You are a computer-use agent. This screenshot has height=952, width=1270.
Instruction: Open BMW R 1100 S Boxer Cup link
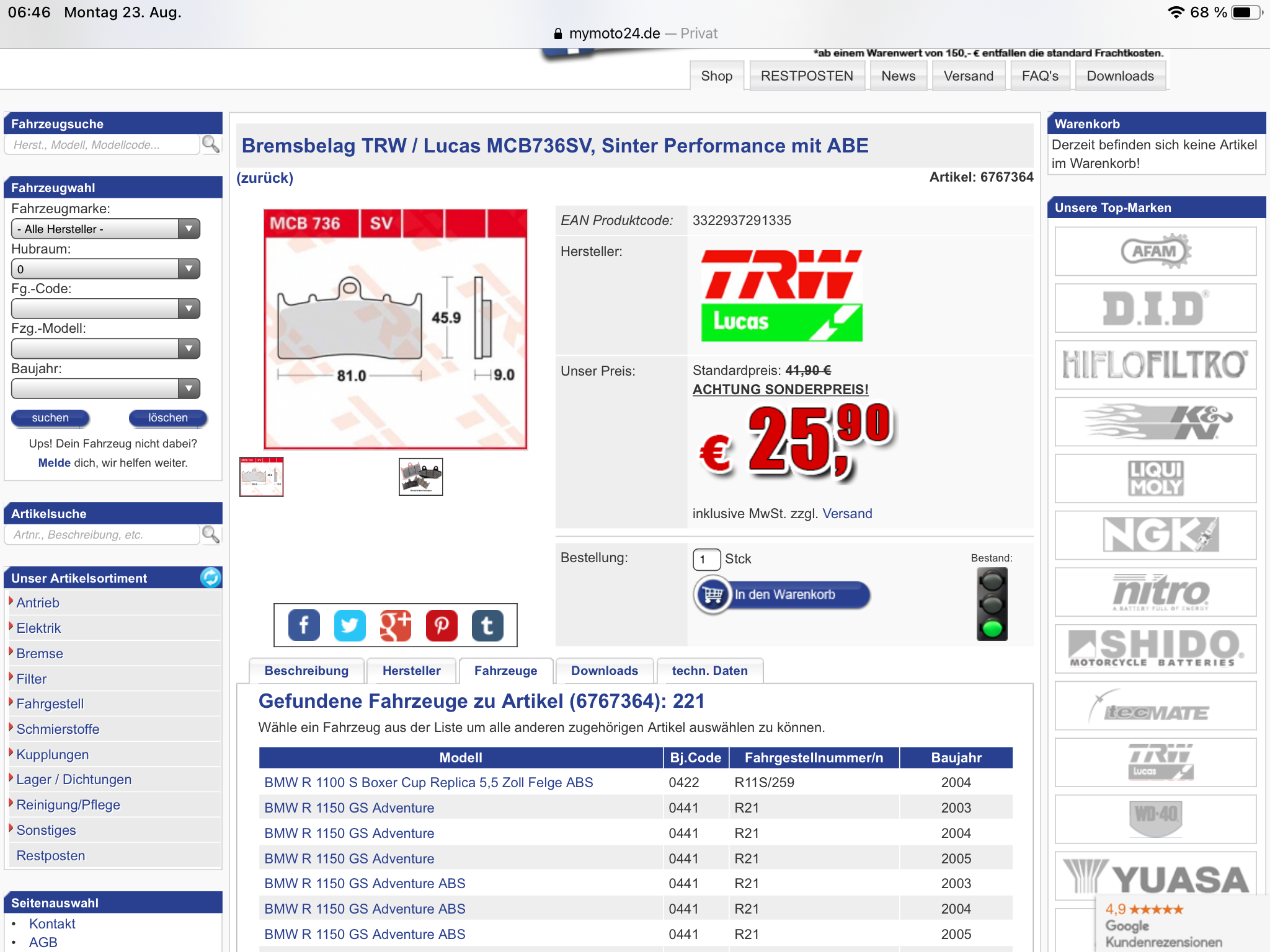pos(429,782)
